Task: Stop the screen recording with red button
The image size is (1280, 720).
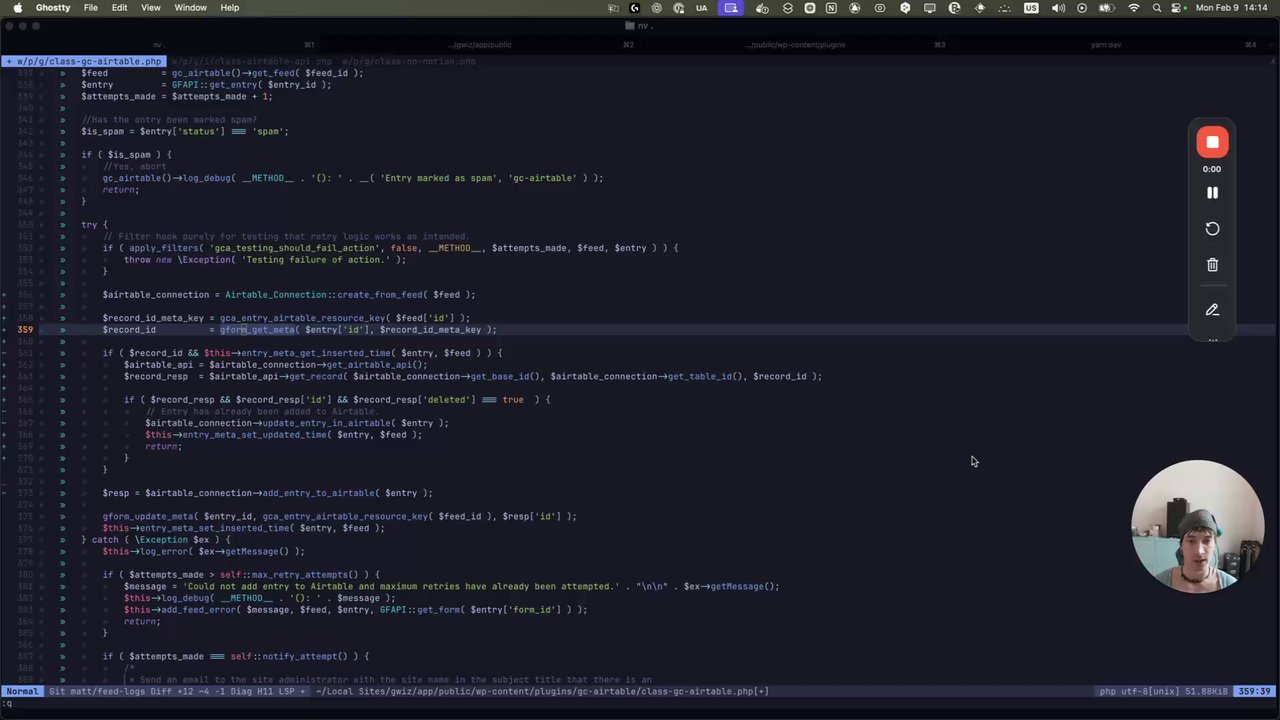Action: pos(1212,142)
